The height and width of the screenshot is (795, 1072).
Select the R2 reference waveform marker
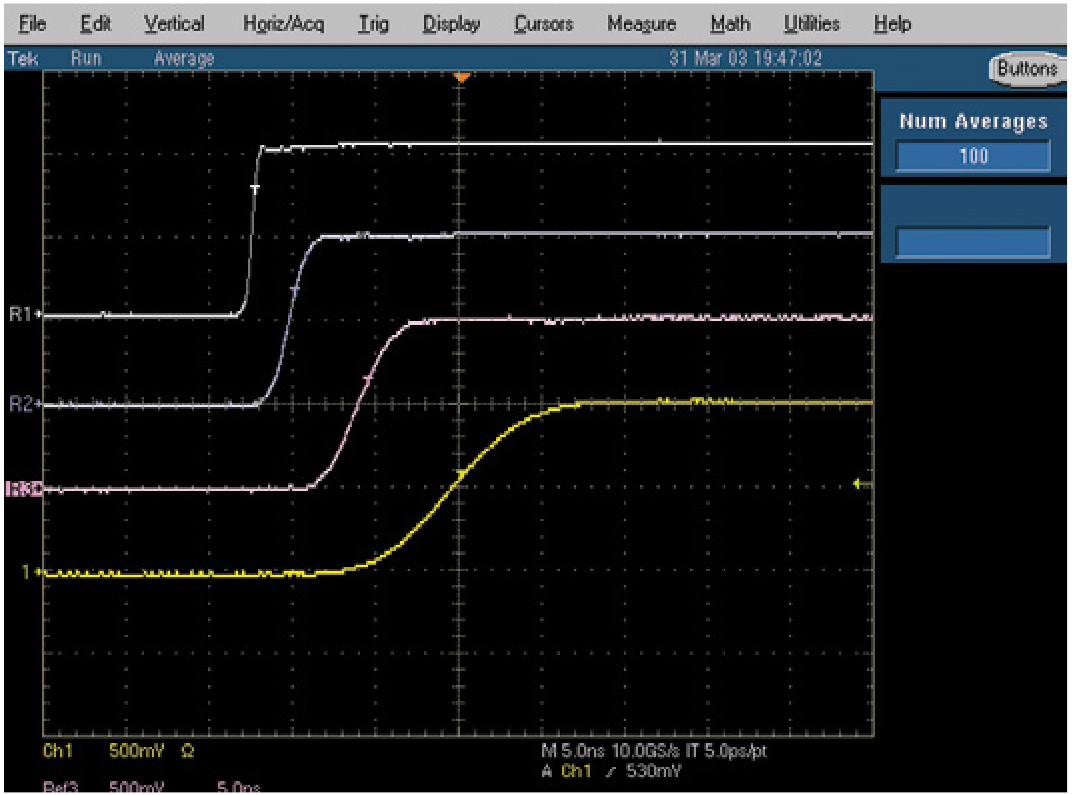pyautogui.click(x=24, y=404)
